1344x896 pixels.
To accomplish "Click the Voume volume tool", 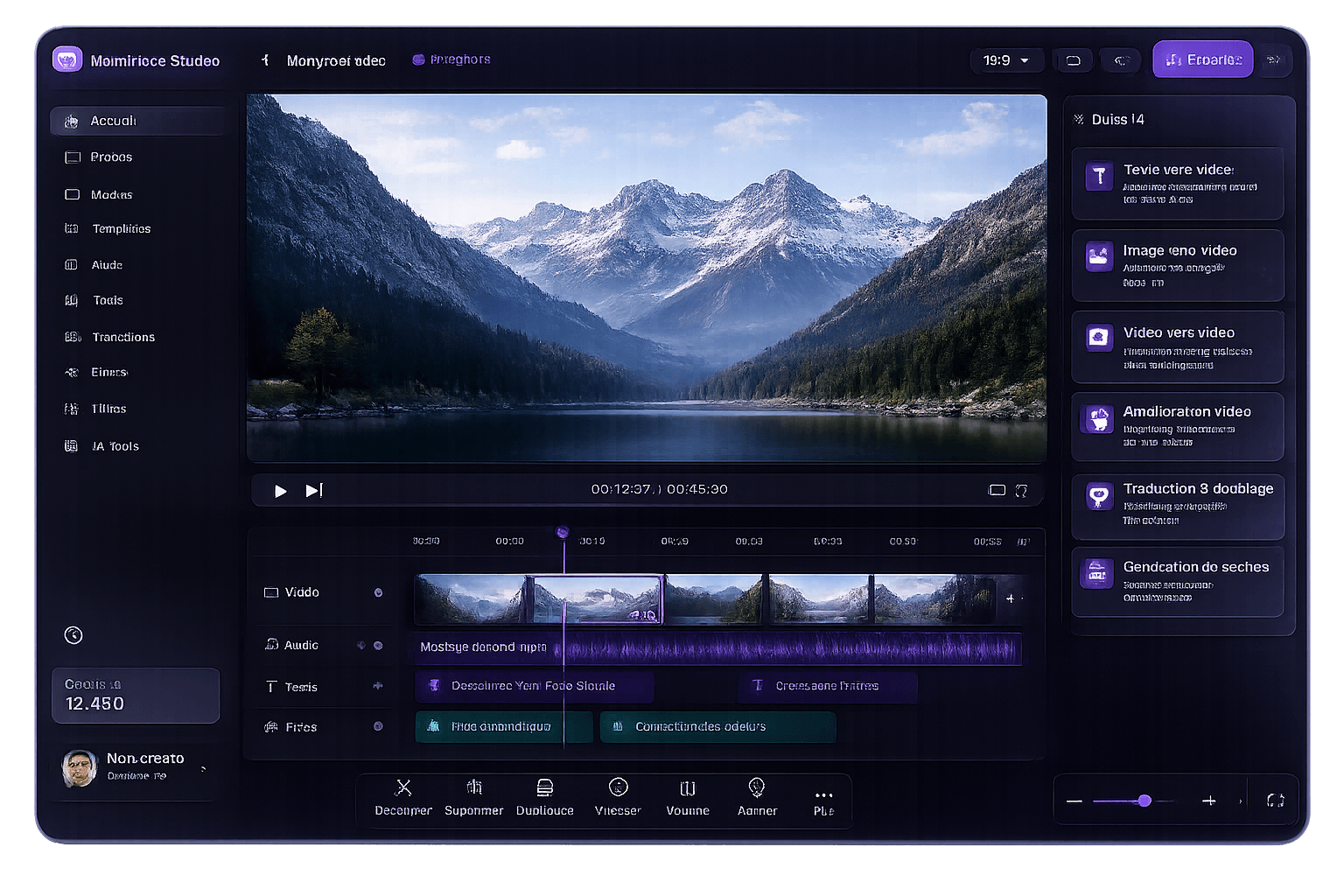I will click(688, 798).
